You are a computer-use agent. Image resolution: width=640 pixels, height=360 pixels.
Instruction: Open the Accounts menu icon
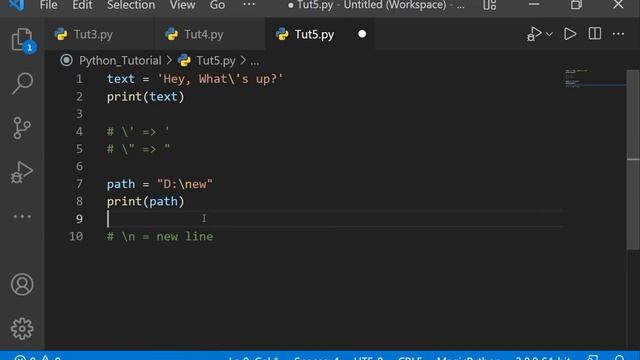(22, 284)
